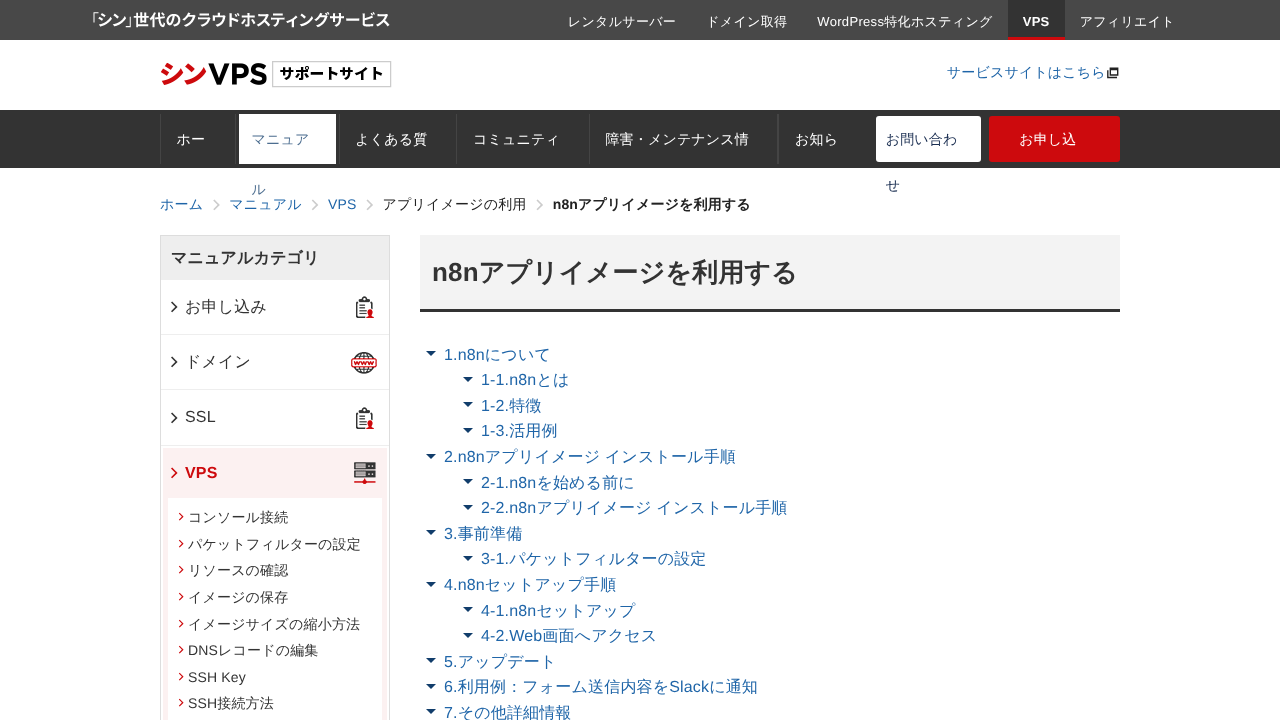Viewport: 1280px width, 720px height.
Task: Click the red お申し込み button
Action: (x=1054, y=139)
